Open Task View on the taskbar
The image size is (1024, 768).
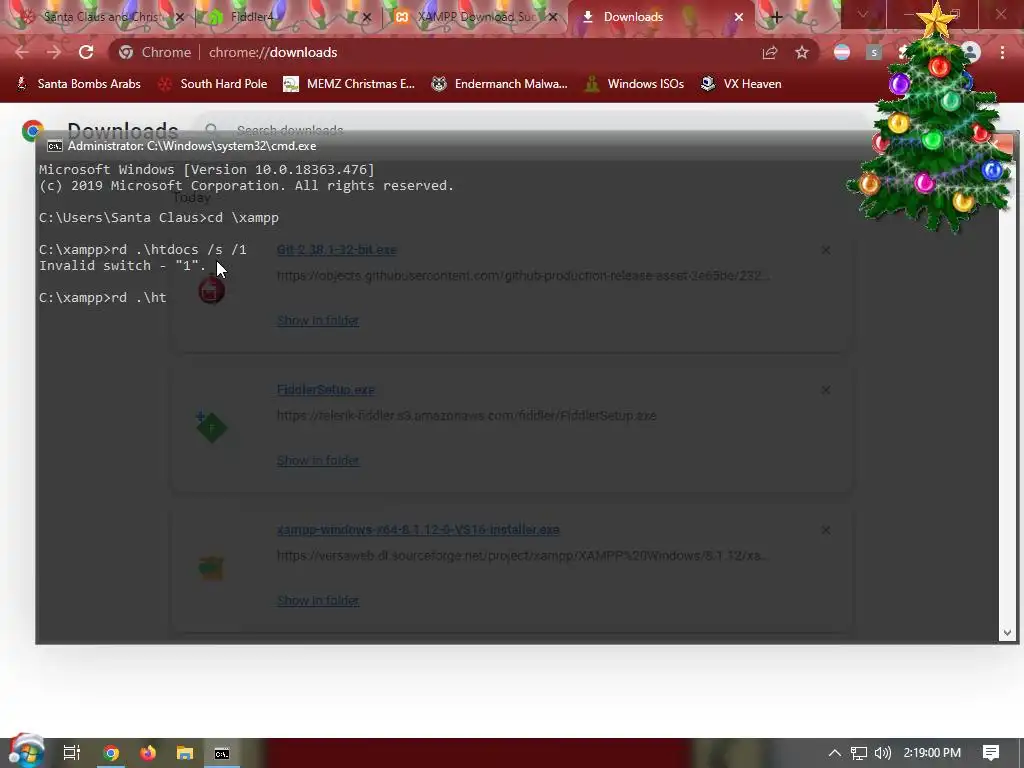click(72, 753)
